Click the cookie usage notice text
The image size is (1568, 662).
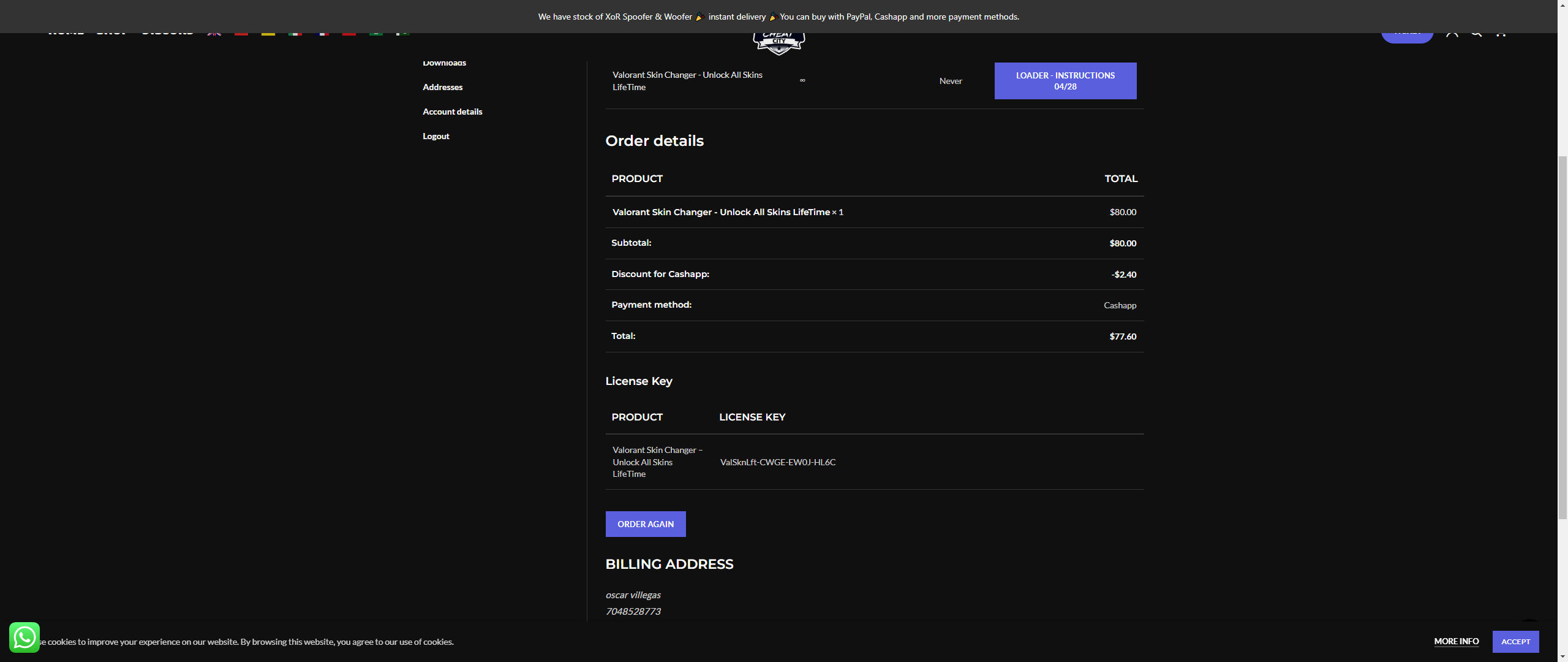pyautogui.click(x=246, y=642)
